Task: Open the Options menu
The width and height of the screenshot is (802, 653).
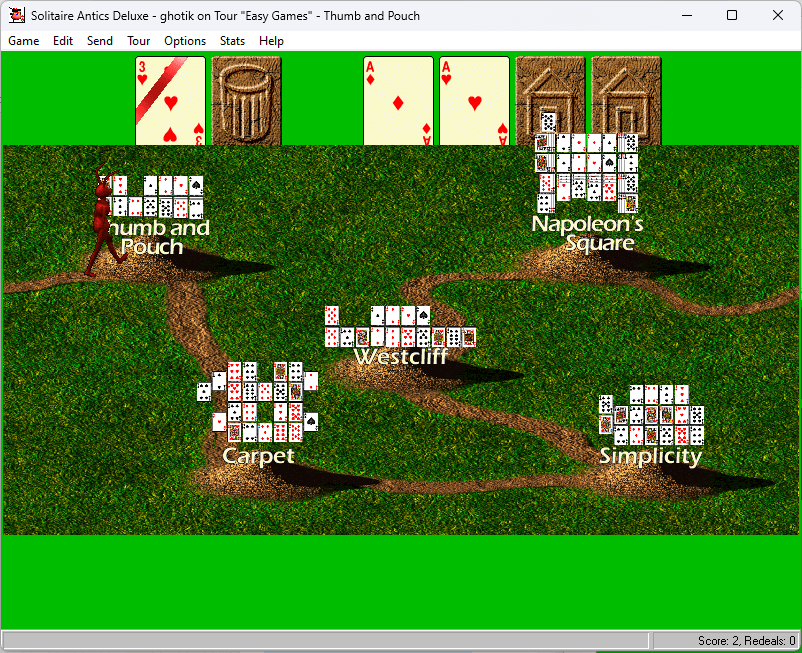Action: 185,41
